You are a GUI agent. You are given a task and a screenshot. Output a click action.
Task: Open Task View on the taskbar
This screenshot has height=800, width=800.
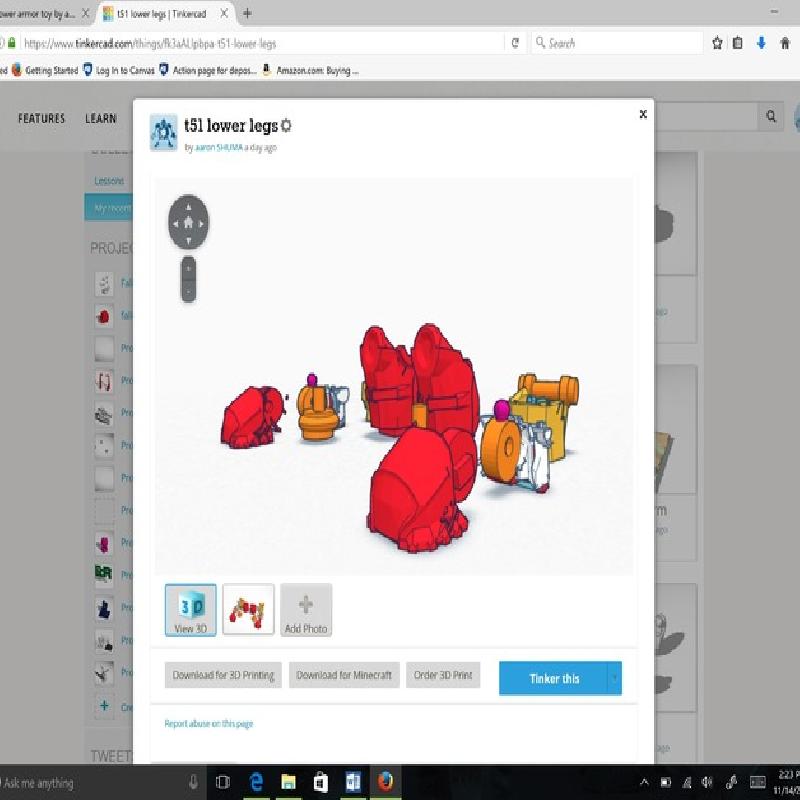223,783
